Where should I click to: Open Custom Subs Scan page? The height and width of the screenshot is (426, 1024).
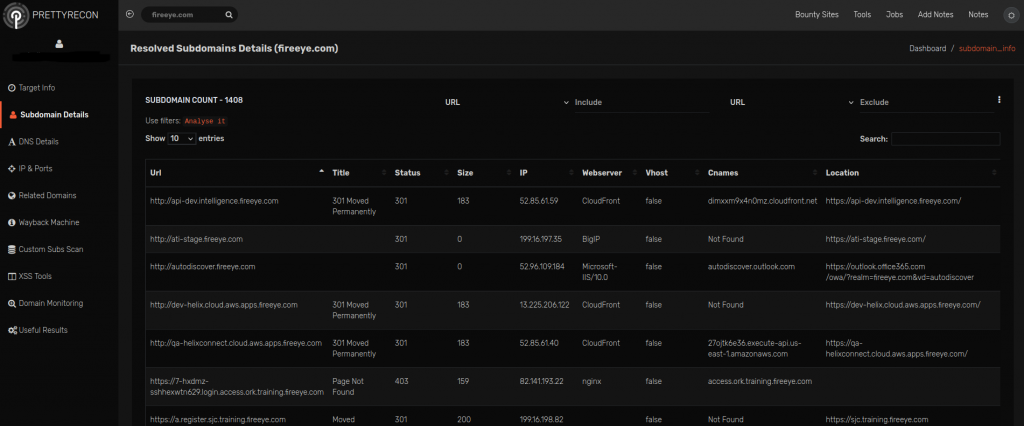click(x=51, y=250)
